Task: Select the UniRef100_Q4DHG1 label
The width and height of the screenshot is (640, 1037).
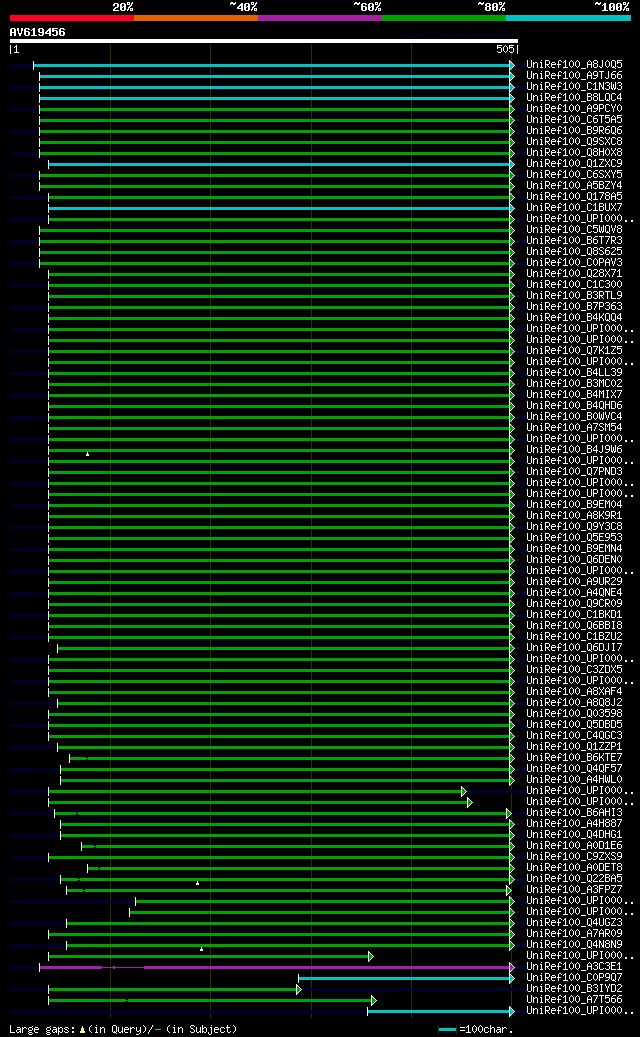Action: [574, 835]
